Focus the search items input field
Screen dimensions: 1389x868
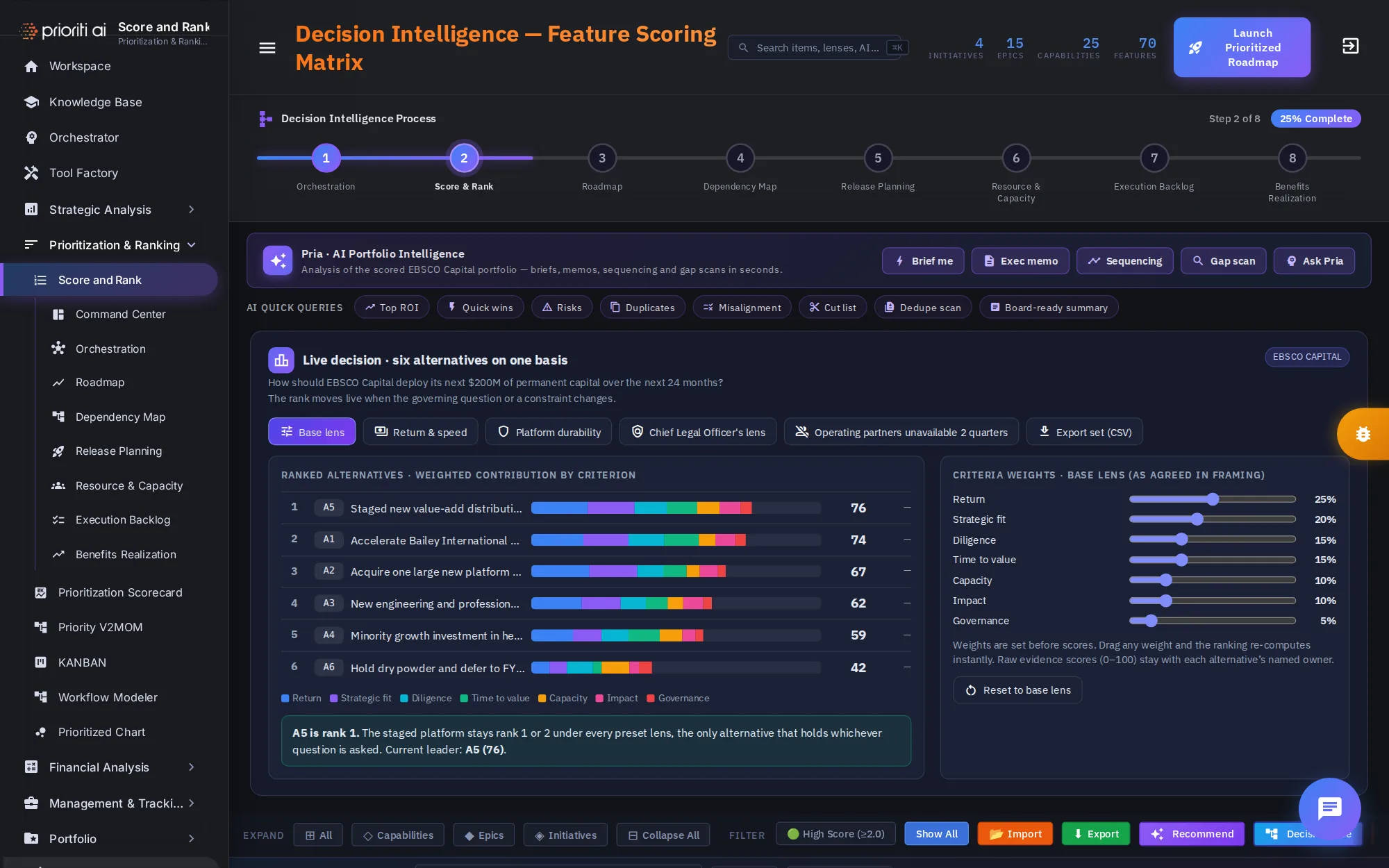click(817, 48)
